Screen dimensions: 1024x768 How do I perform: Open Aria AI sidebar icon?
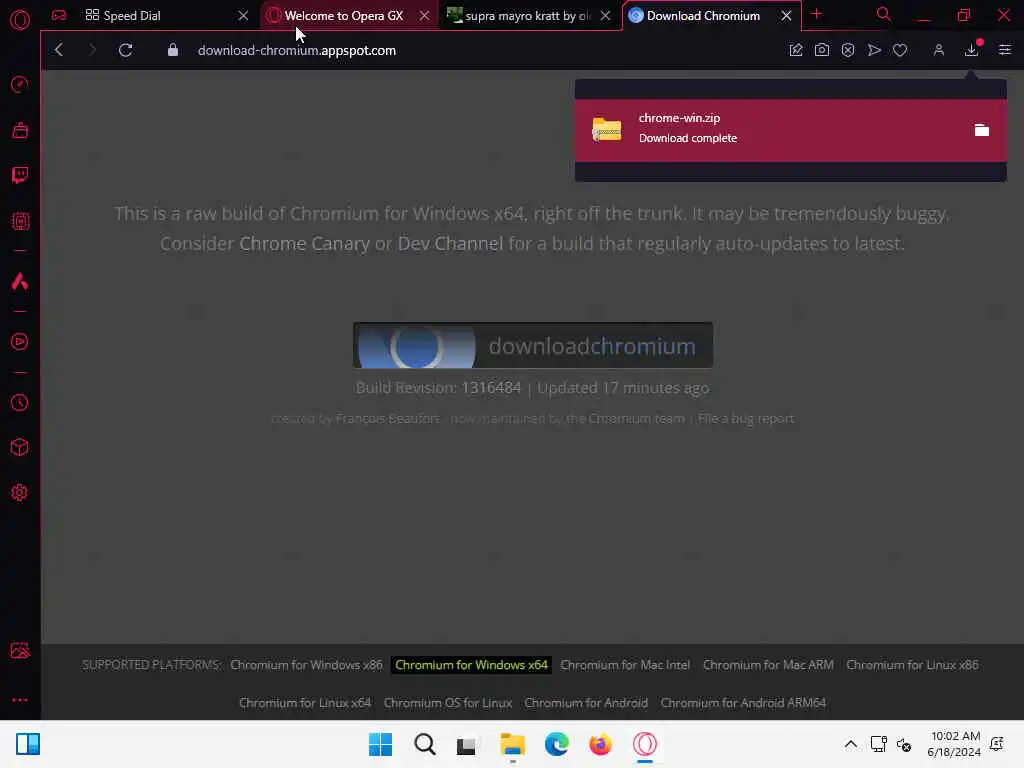[20, 281]
